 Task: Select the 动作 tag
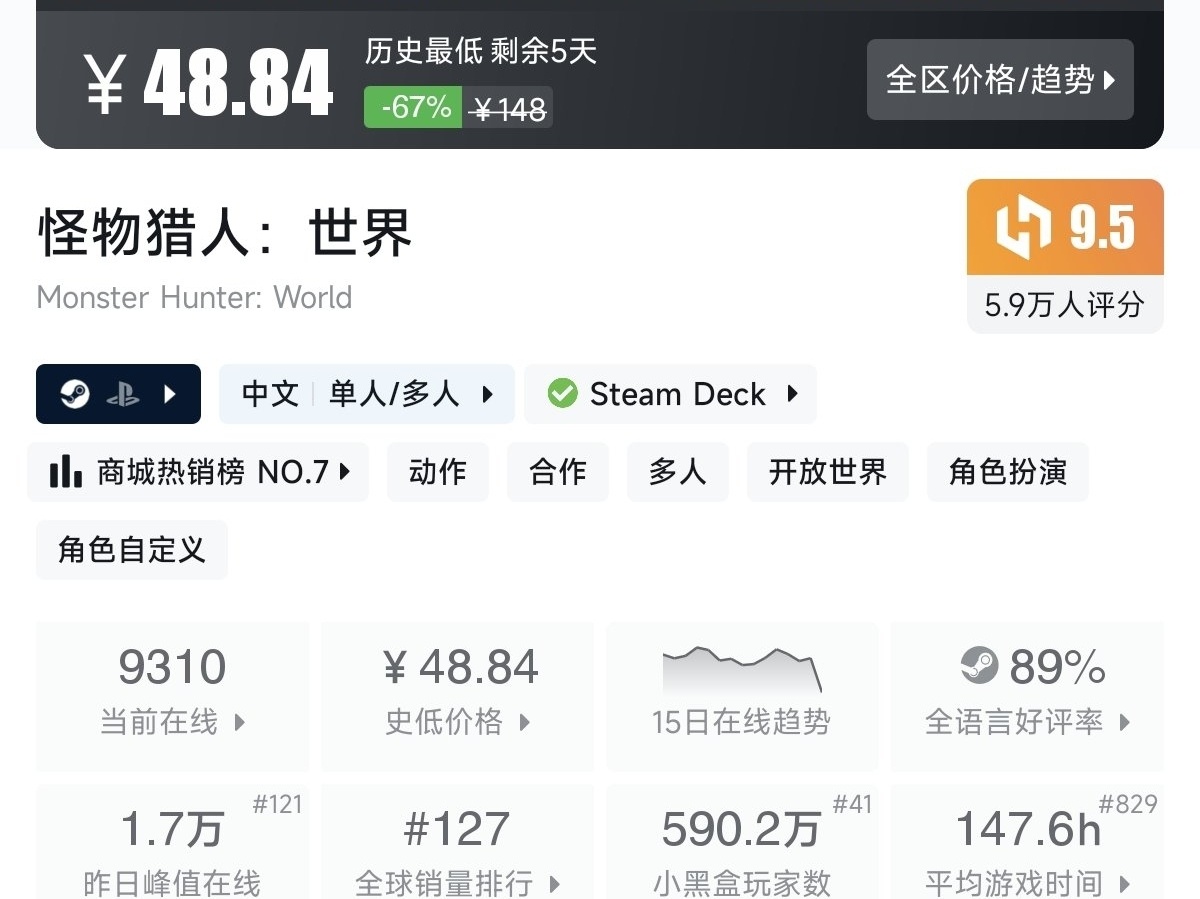tap(438, 471)
